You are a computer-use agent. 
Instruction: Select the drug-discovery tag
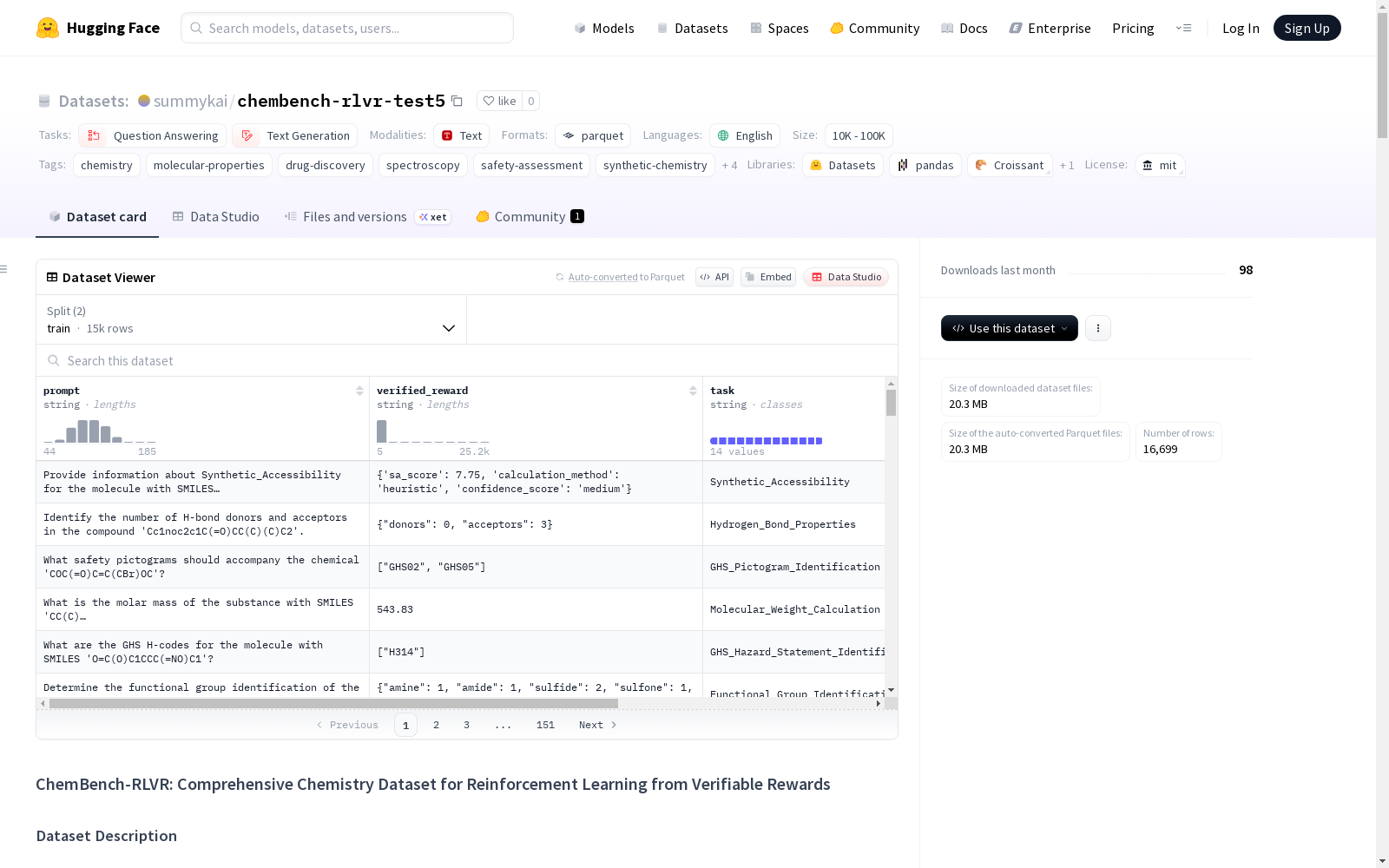(326, 165)
